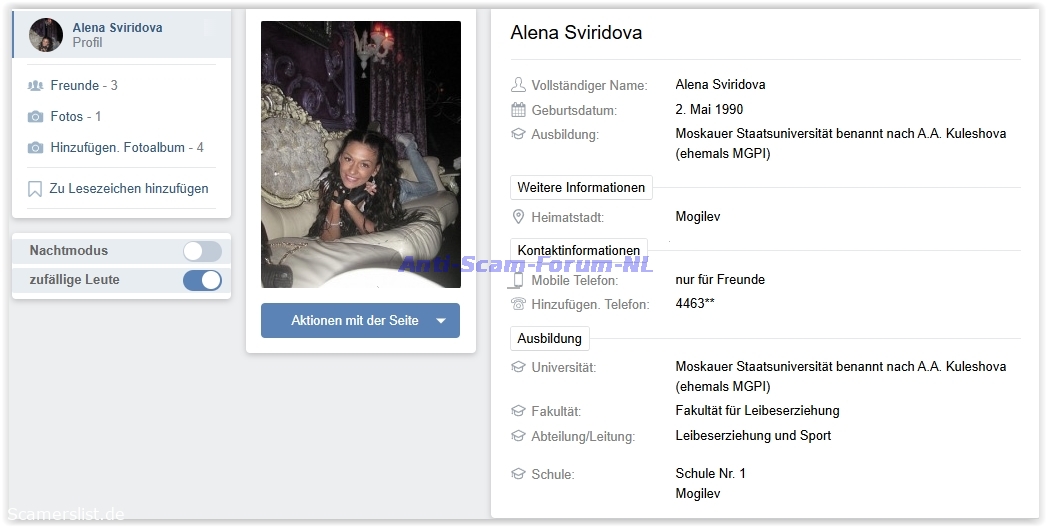Enable the Nachtmodus toggle

[x=202, y=251]
